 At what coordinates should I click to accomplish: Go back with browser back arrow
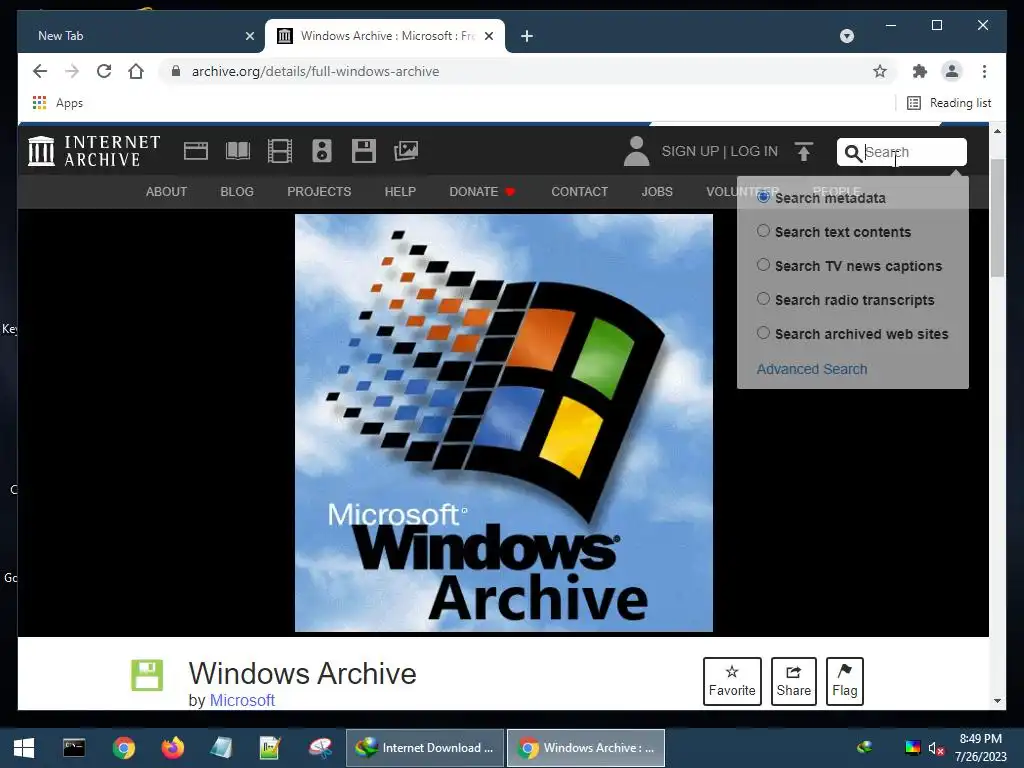pos(40,71)
